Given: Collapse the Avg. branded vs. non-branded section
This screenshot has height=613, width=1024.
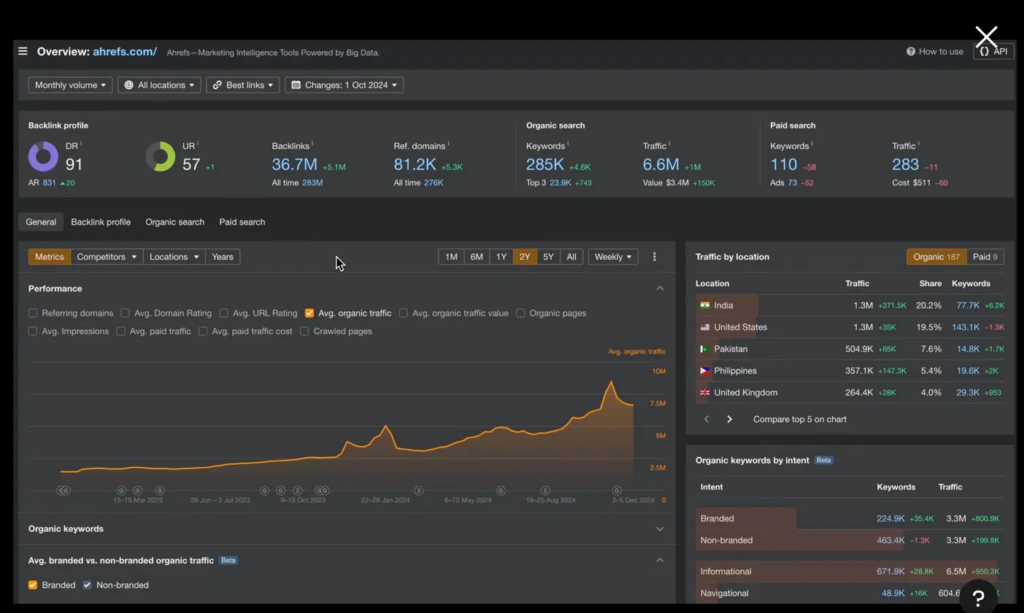Looking at the screenshot, I should click(660, 560).
